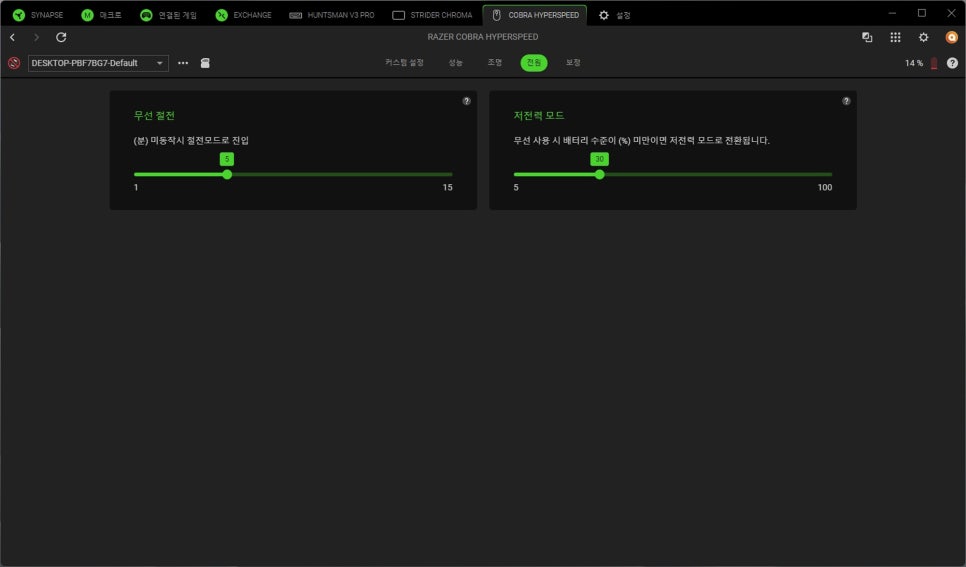Switch to 보정 section
Viewport: 966px width, 567px height.
tap(573, 62)
